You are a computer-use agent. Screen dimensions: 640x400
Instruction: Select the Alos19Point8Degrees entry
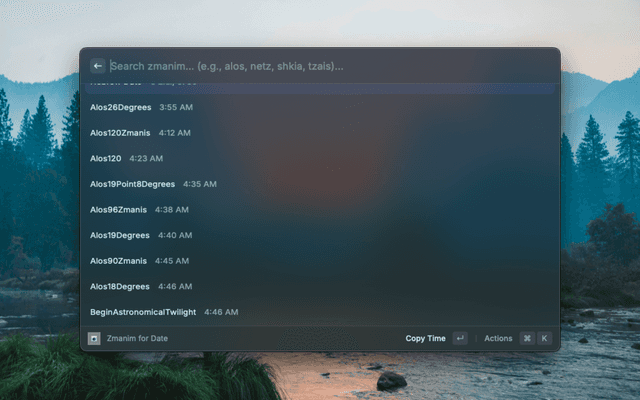(132, 184)
